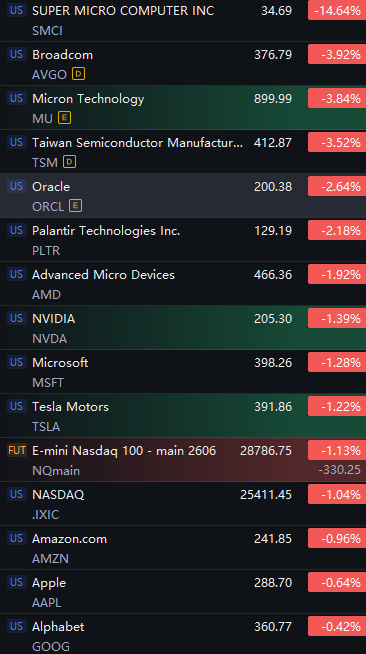Click the D badge next to AVGO
This screenshot has width=366, height=654.
point(78,74)
